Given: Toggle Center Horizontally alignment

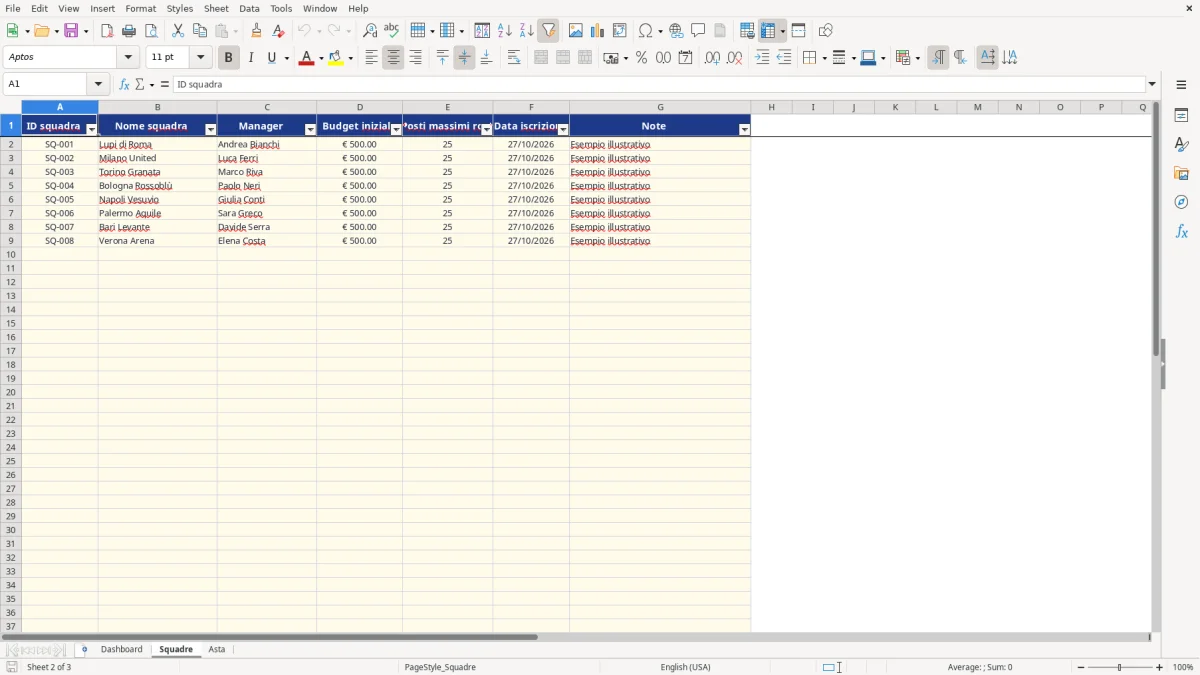Looking at the screenshot, I should coord(393,58).
